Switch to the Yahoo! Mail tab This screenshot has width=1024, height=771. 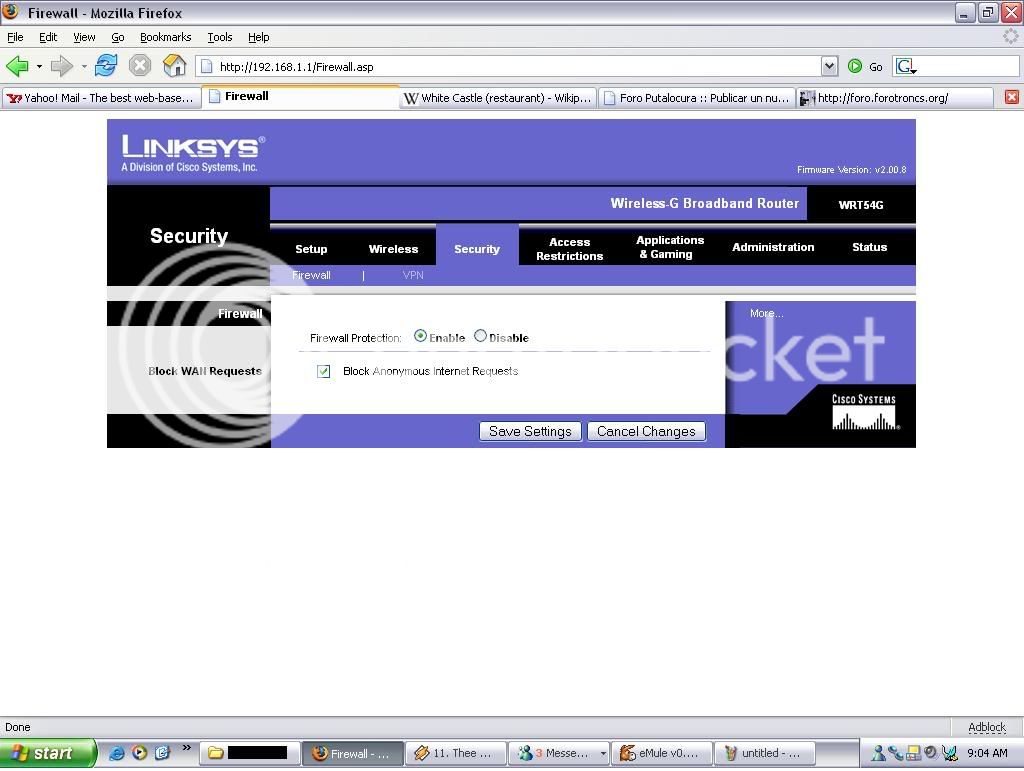[102, 98]
